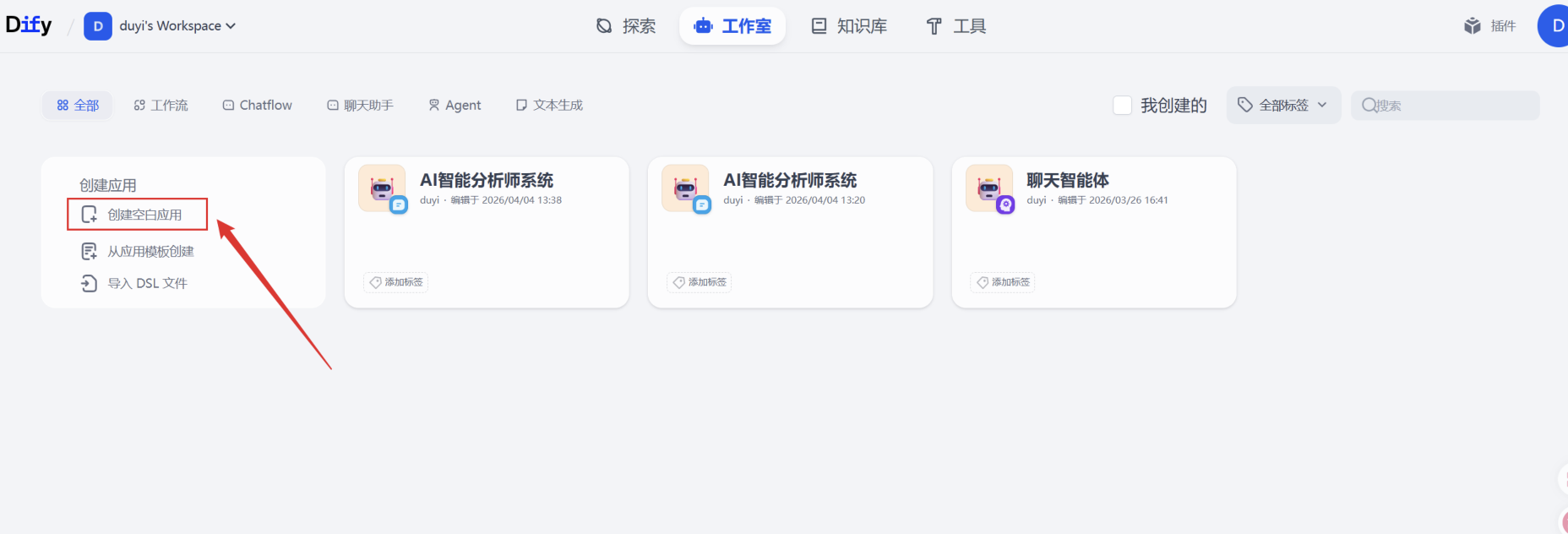Filter apps by 聊天助手
The height and width of the screenshot is (534, 1568).
coord(361,106)
